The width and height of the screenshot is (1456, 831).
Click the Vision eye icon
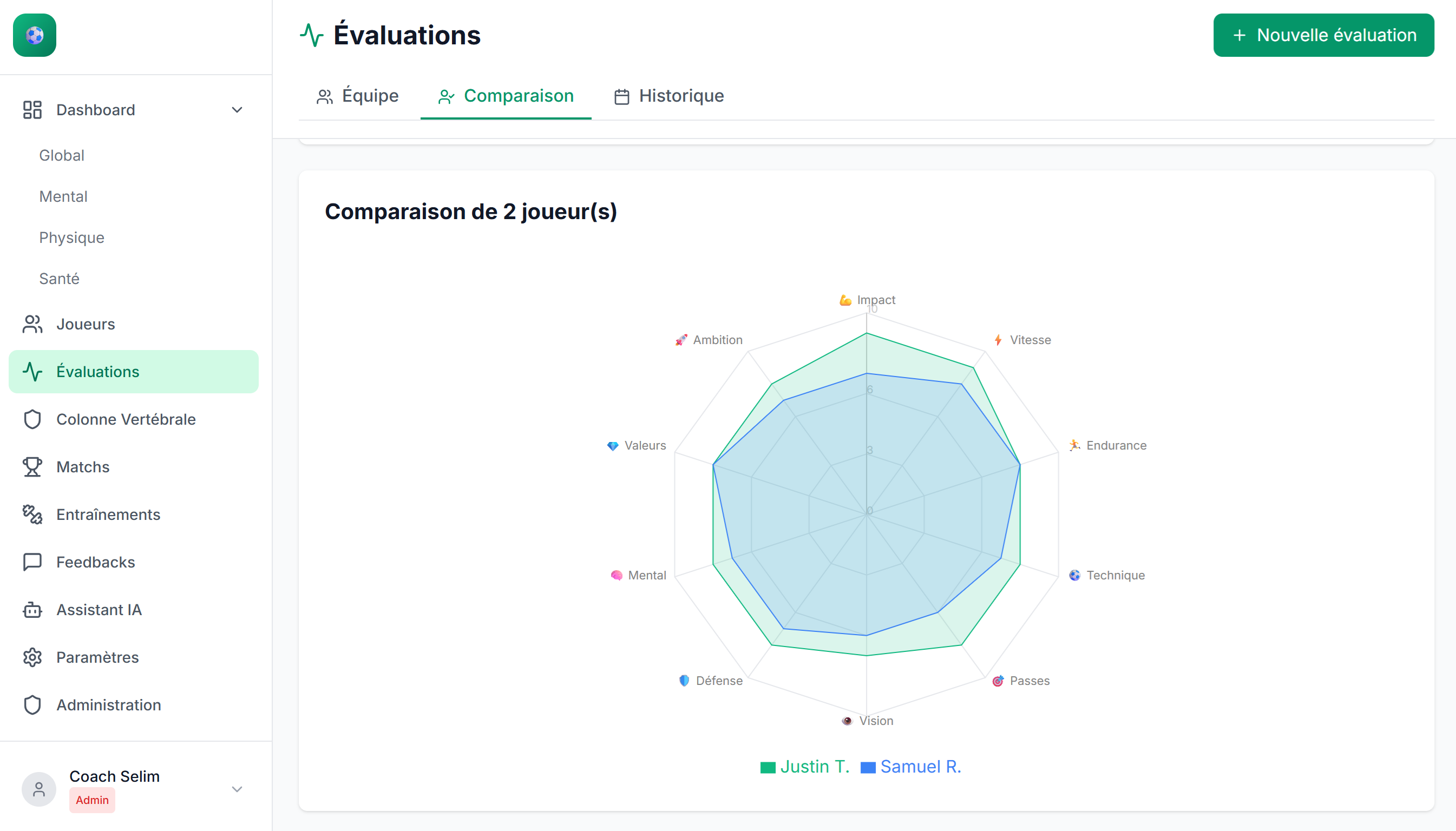point(847,721)
